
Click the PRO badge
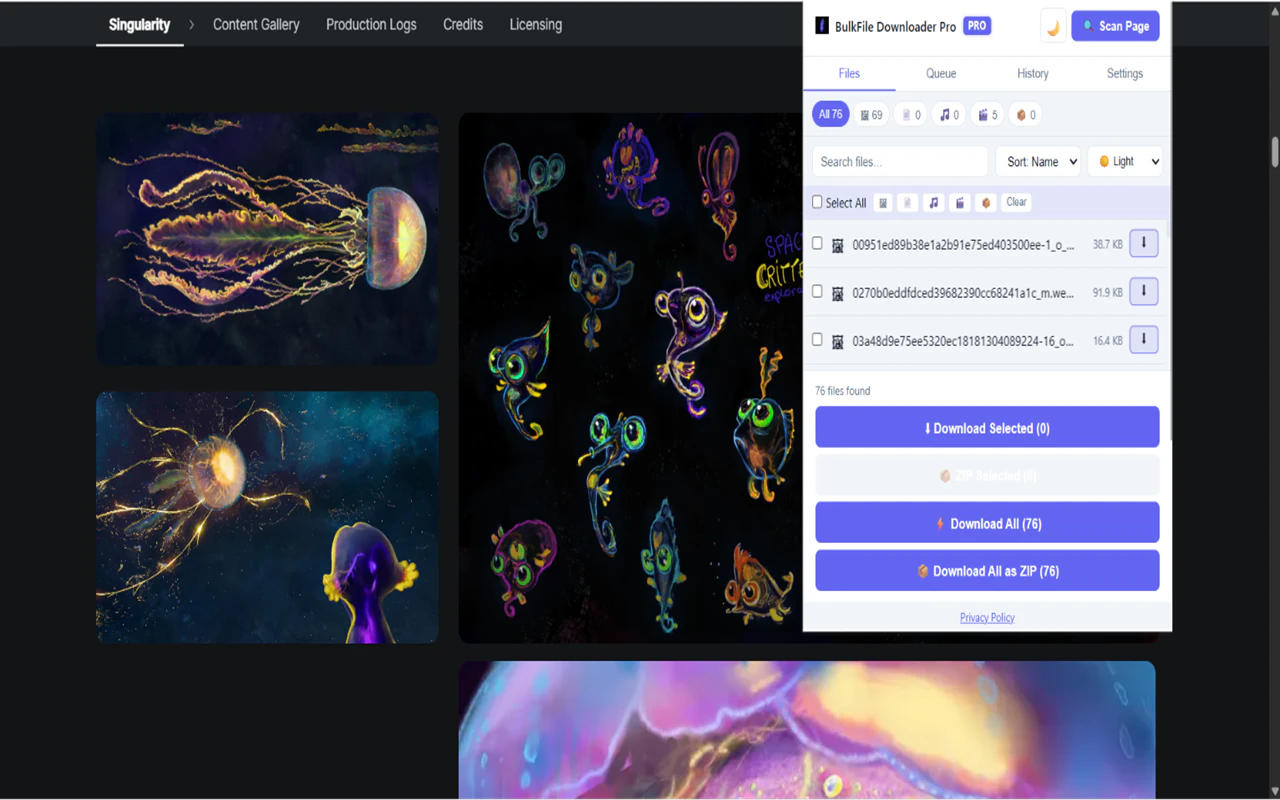(977, 26)
